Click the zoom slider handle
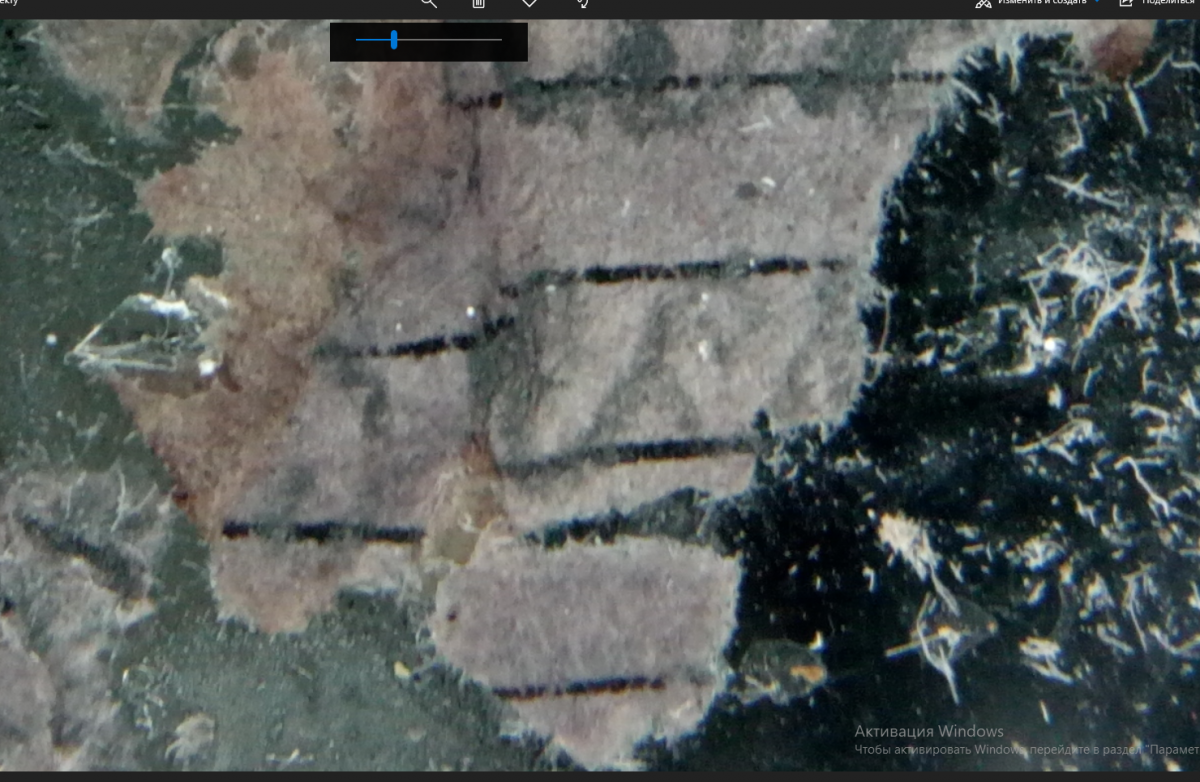The width and height of the screenshot is (1200, 782). pyautogui.click(x=394, y=39)
